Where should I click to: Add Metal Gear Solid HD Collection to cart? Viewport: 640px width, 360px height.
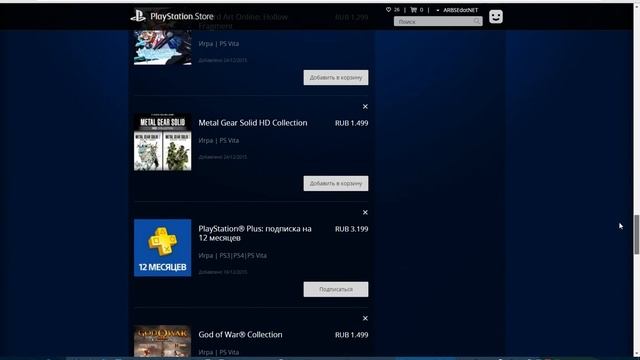tap(336, 183)
